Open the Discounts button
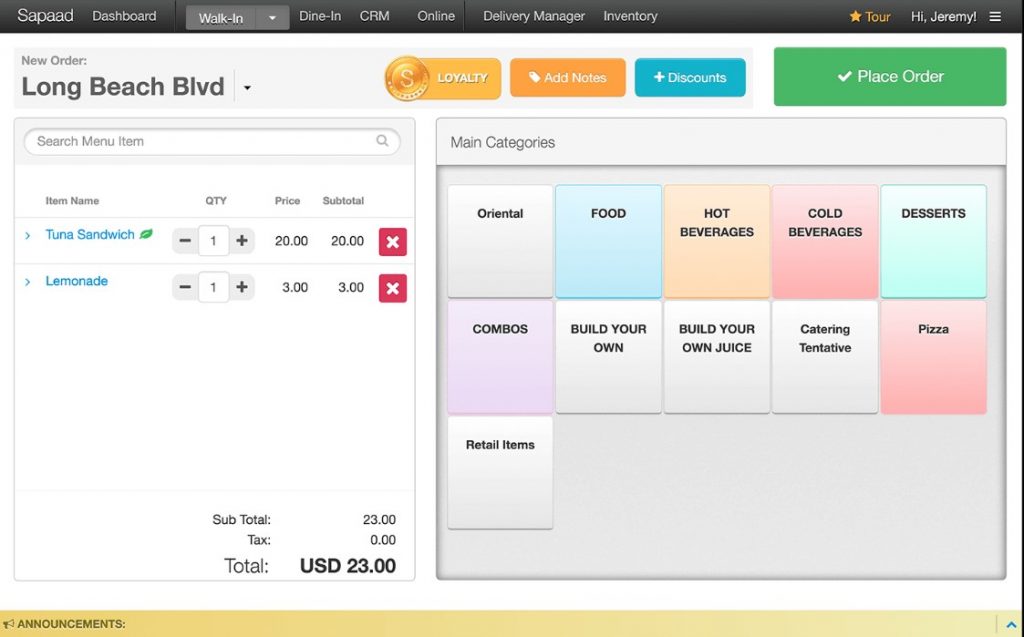 [x=690, y=77]
